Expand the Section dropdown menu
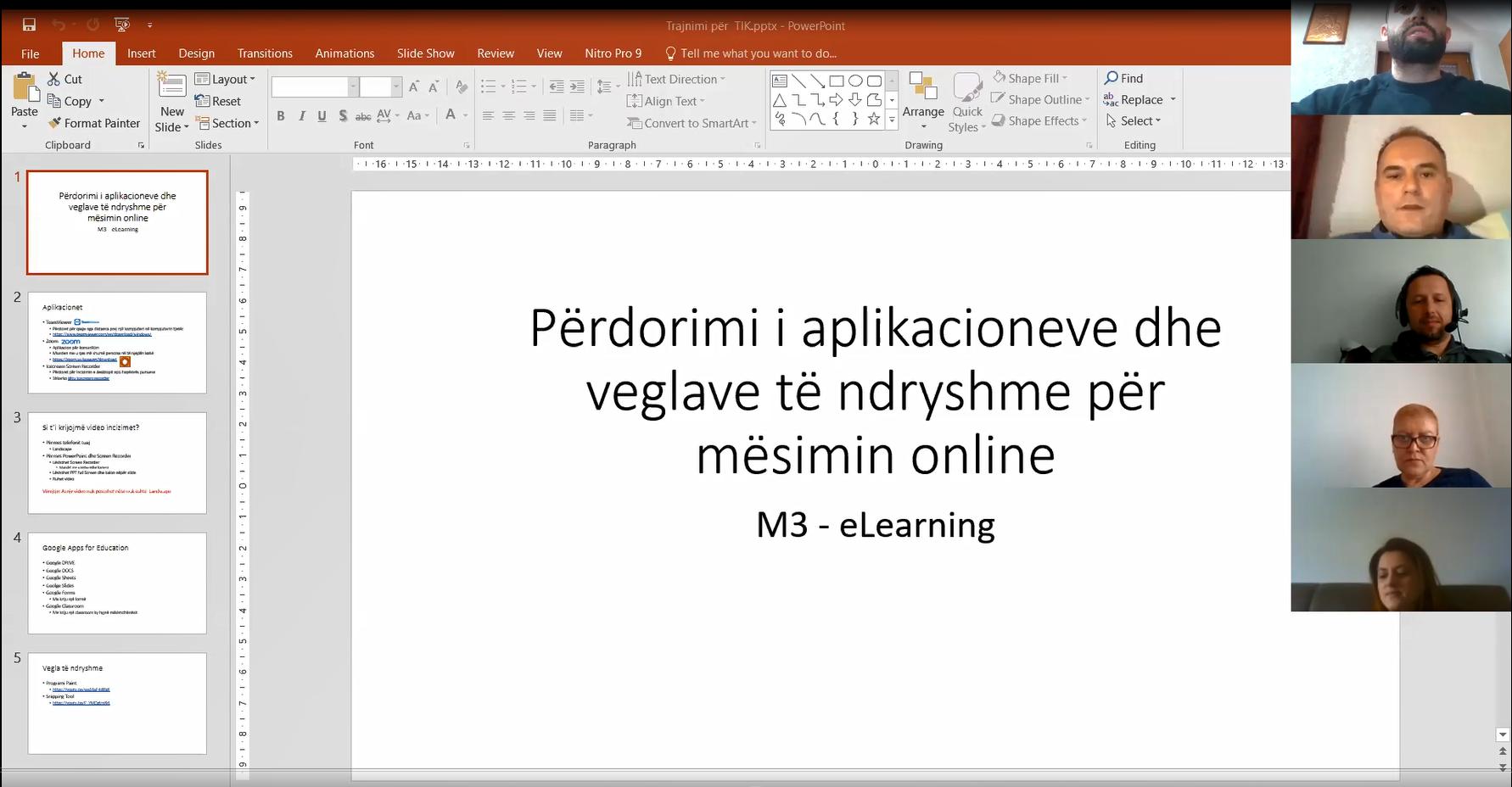Image resolution: width=1512 pixels, height=787 pixels. click(227, 123)
